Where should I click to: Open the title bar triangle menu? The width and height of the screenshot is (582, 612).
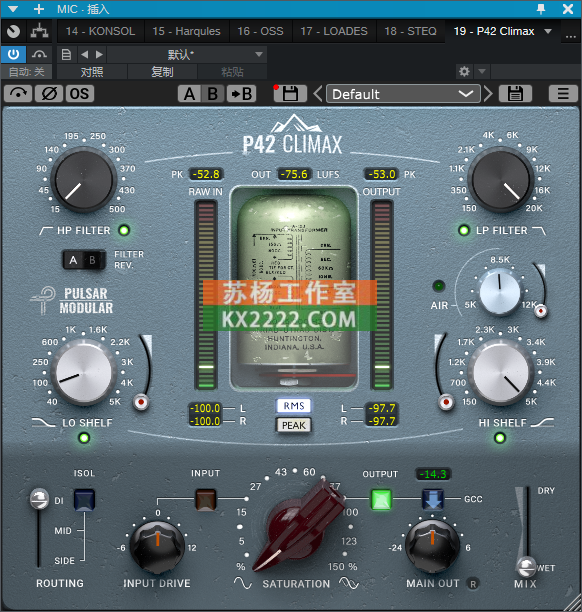pos(13,9)
